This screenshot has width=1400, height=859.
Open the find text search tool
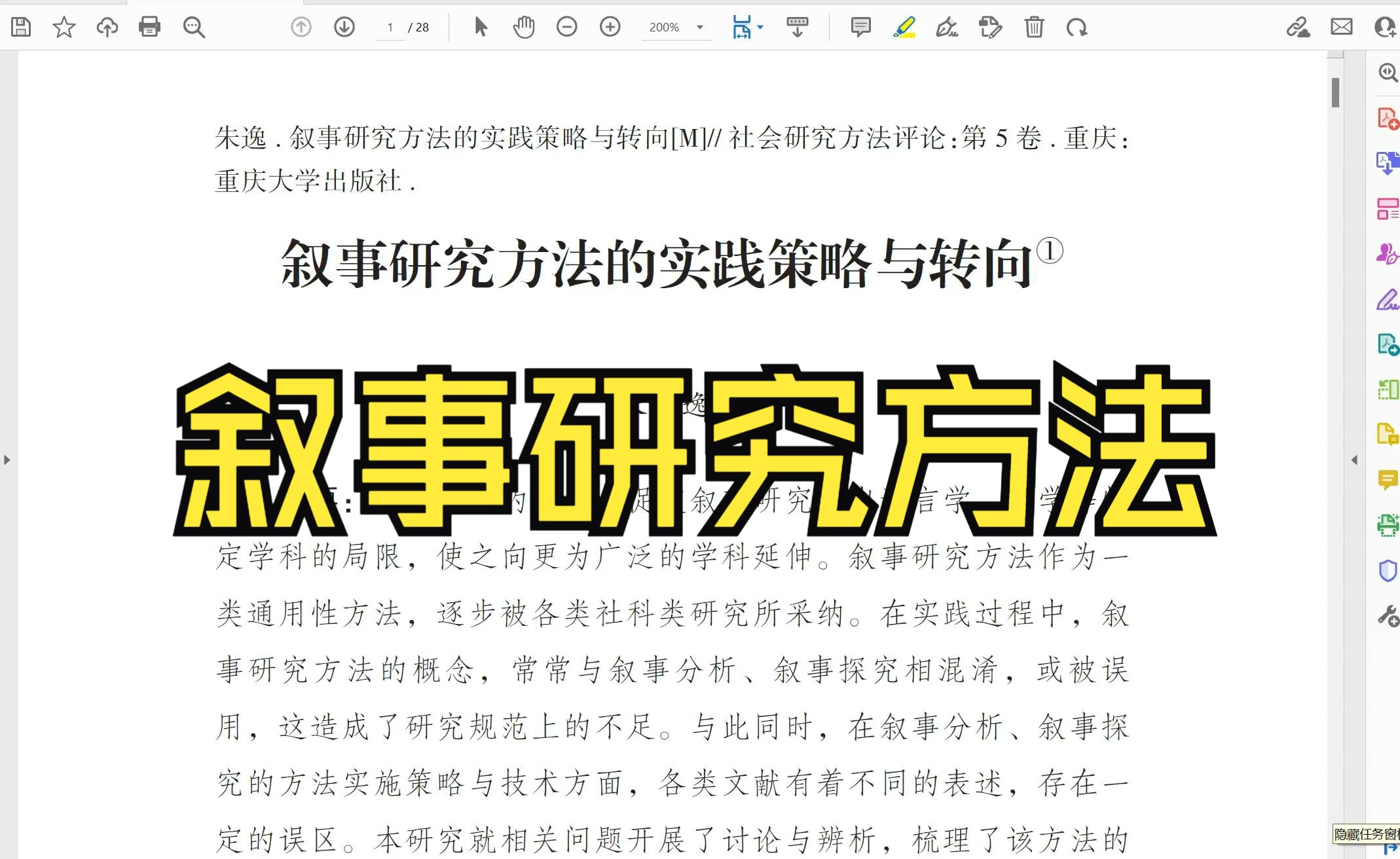coord(194,27)
